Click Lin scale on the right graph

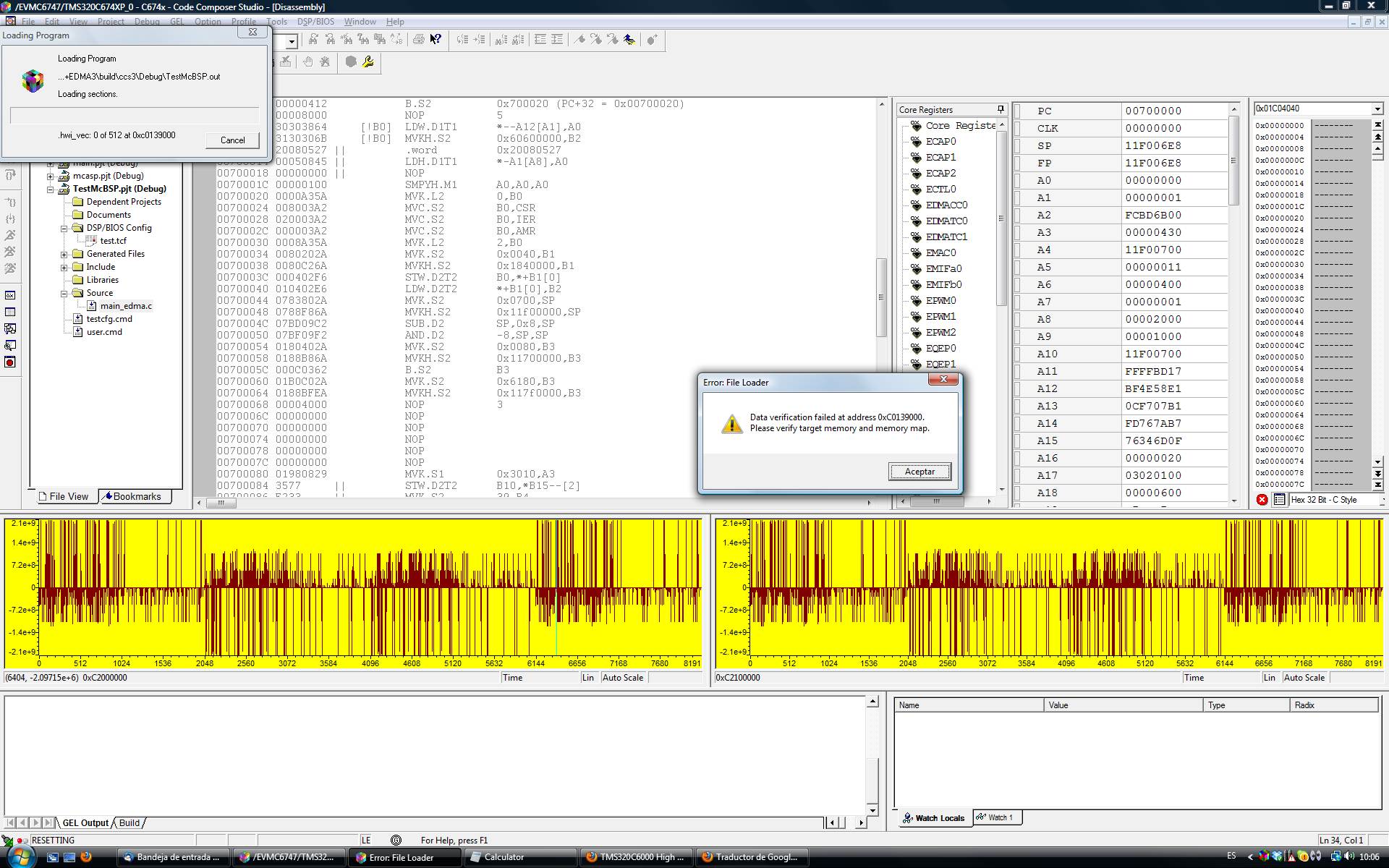click(1269, 678)
